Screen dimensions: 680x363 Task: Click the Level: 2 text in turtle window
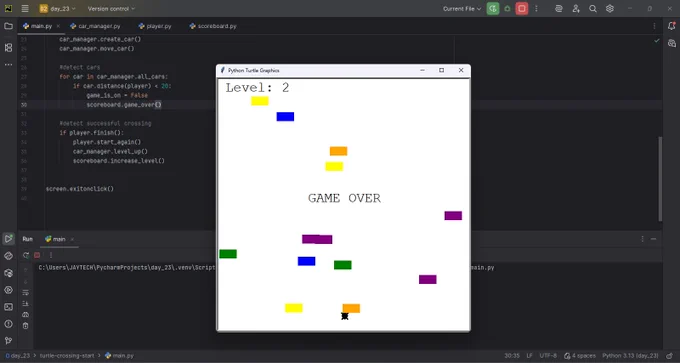(x=257, y=88)
